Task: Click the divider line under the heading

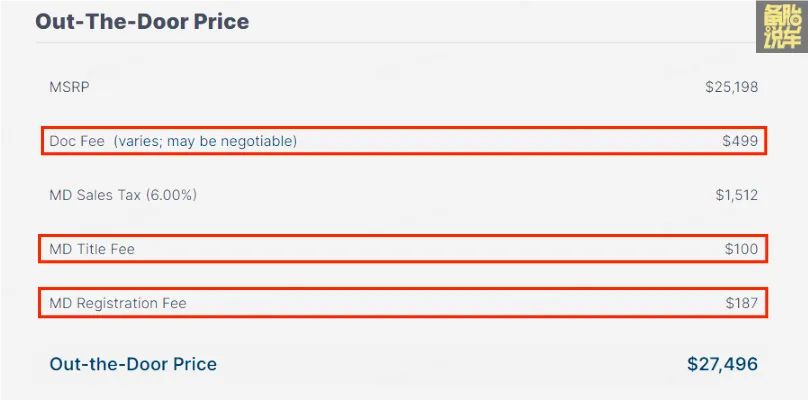Action: click(400, 43)
